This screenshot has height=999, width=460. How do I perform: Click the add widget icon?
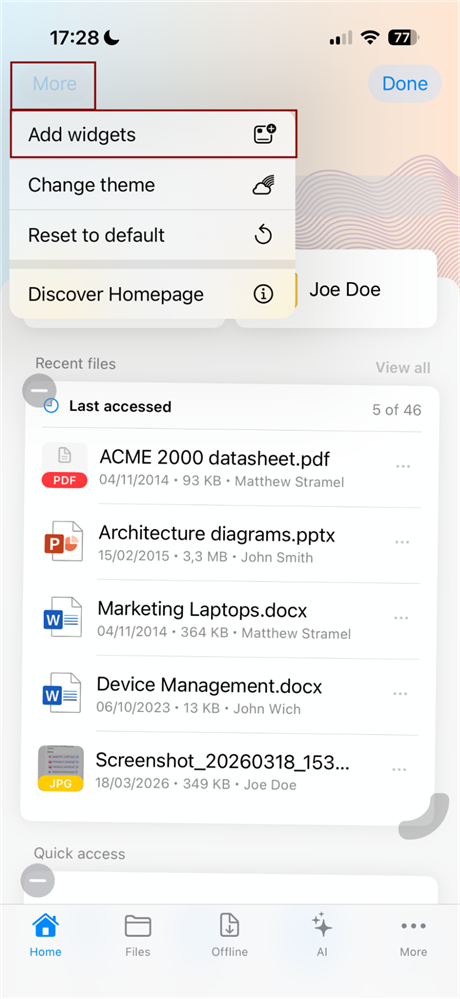(264, 134)
